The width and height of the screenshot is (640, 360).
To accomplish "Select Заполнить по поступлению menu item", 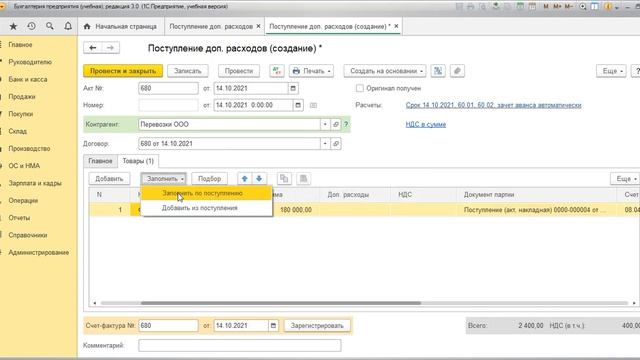I will (x=207, y=193).
